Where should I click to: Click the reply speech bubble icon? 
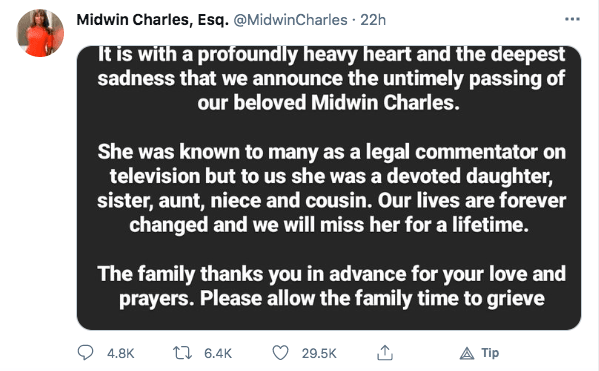pos(85,353)
